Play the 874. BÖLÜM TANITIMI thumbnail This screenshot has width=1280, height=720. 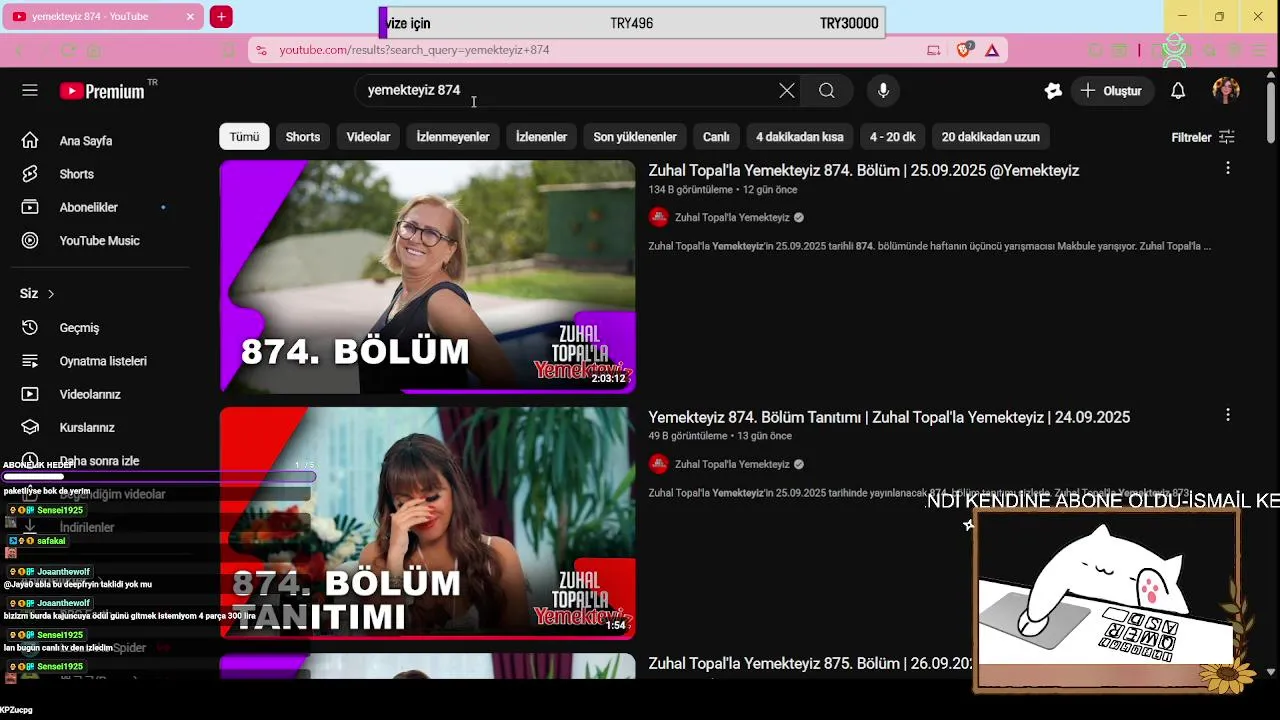[x=427, y=523]
